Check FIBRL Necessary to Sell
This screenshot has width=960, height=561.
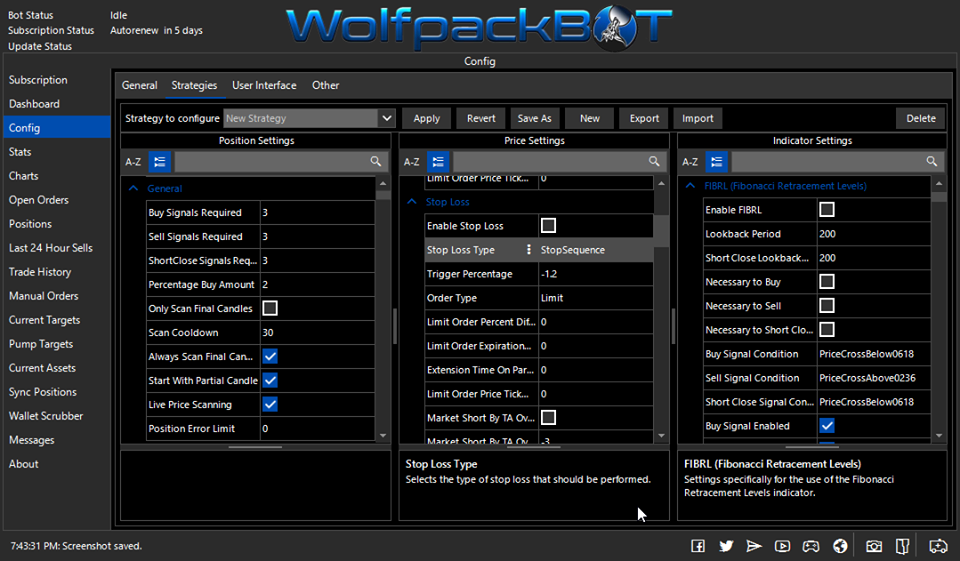coord(827,306)
